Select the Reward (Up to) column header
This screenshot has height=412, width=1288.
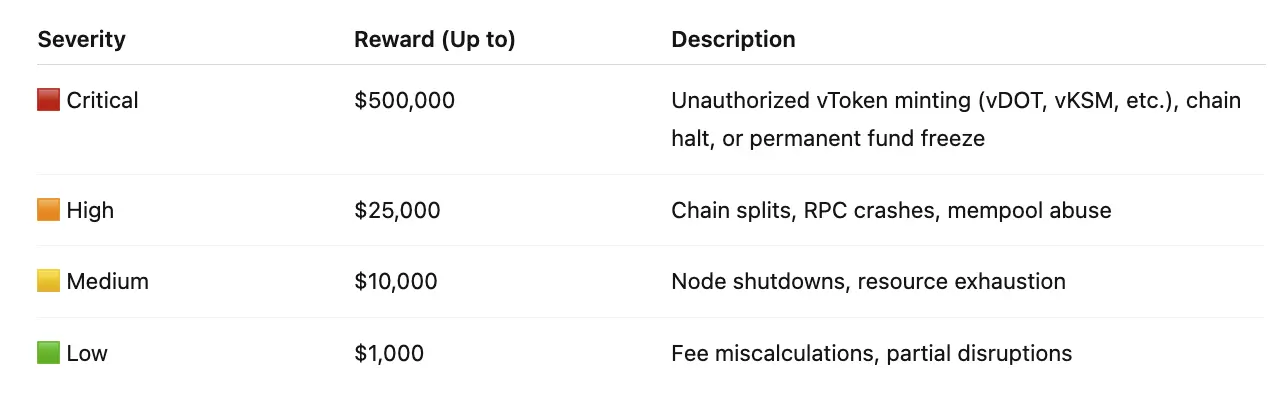pyautogui.click(x=435, y=40)
